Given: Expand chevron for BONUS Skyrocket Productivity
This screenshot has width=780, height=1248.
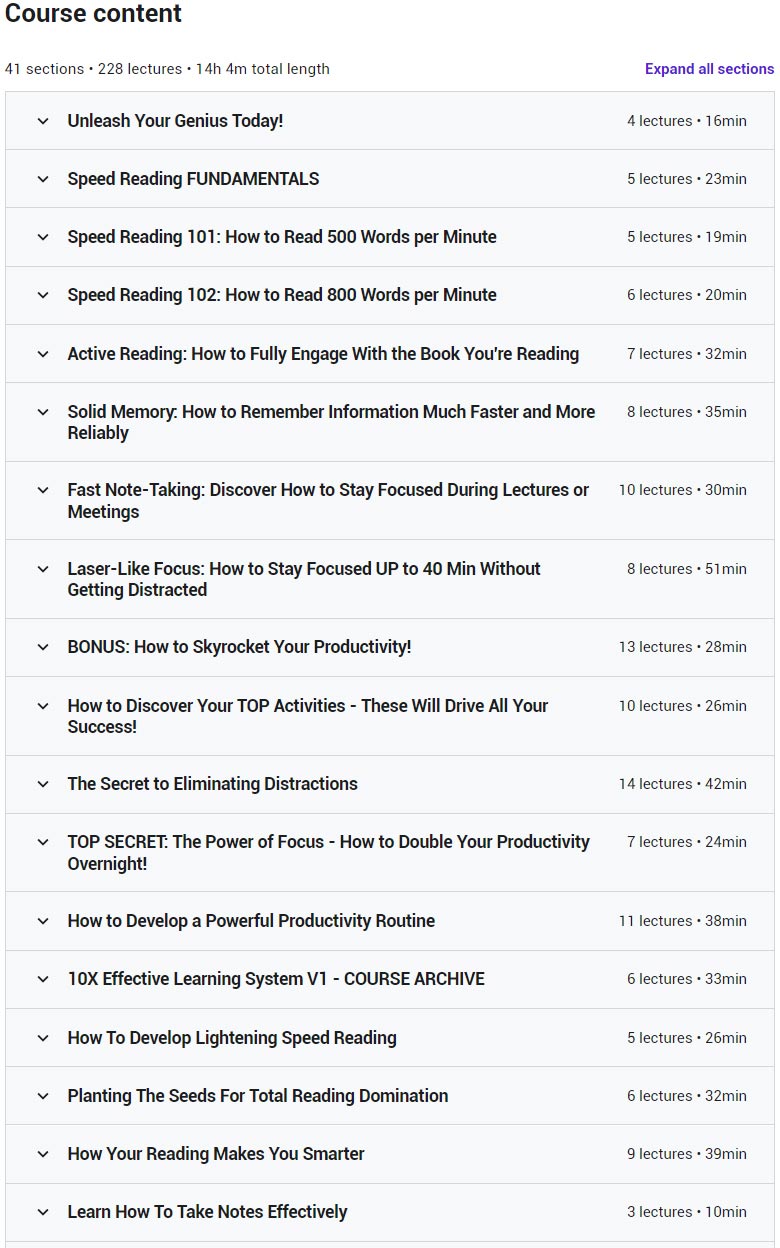Looking at the screenshot, I should [43, 647].
